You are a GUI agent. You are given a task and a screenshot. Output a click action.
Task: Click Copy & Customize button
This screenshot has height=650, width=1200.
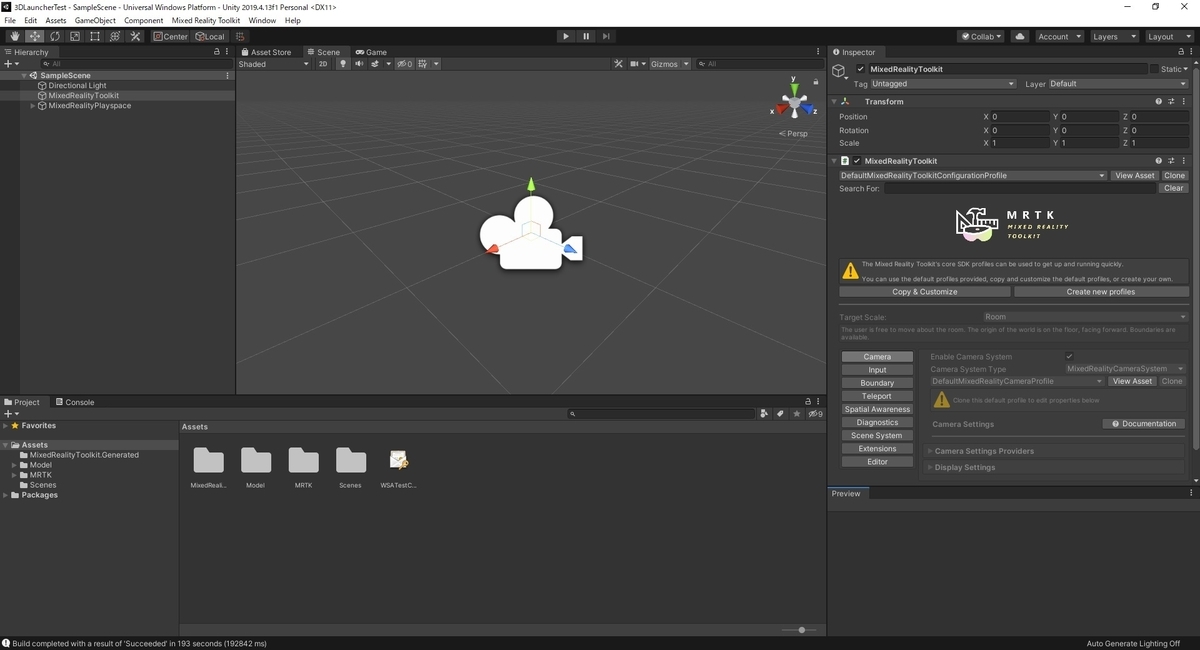(x=924, y=292)
